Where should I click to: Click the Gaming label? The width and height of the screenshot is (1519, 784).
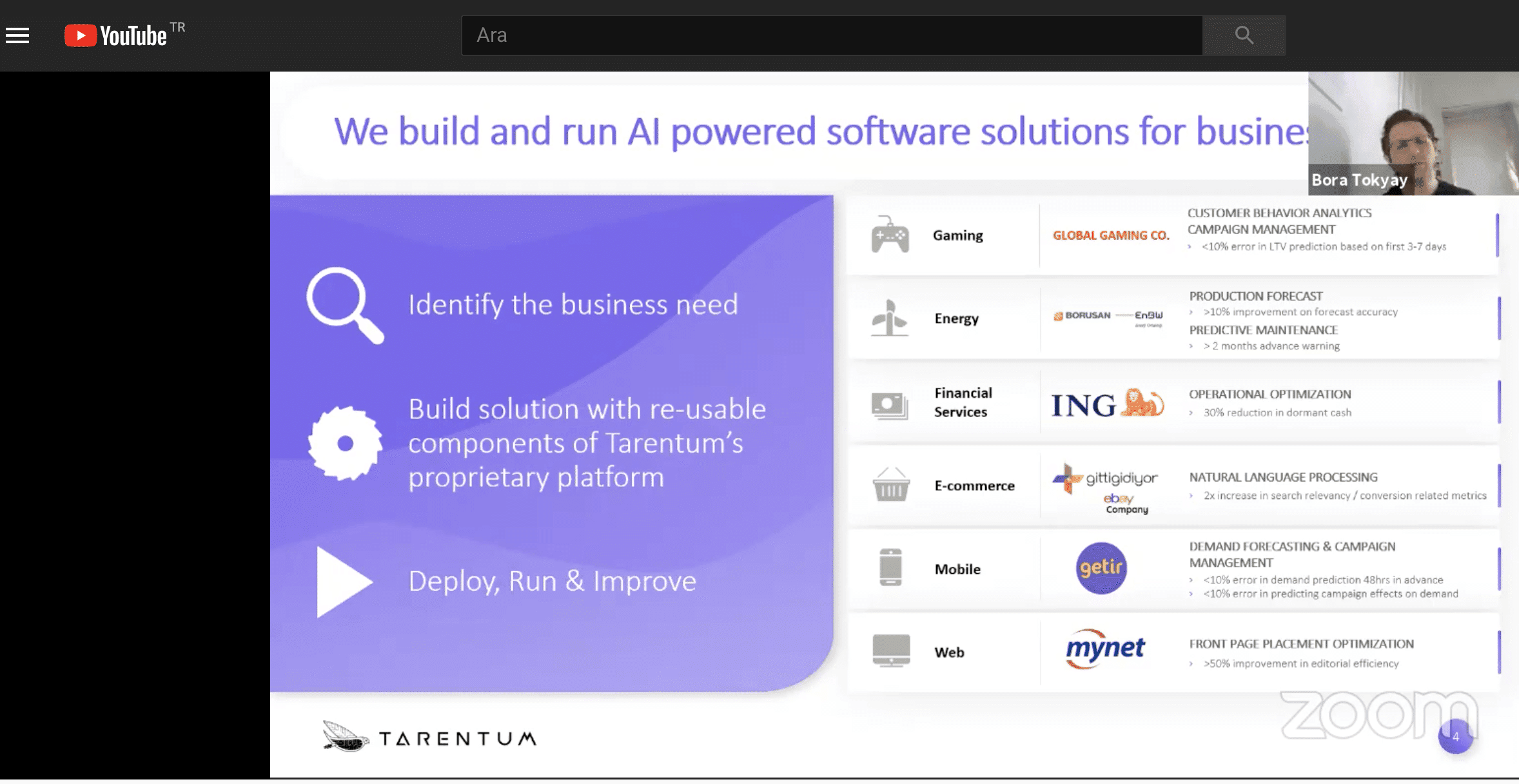coord(957,235)
